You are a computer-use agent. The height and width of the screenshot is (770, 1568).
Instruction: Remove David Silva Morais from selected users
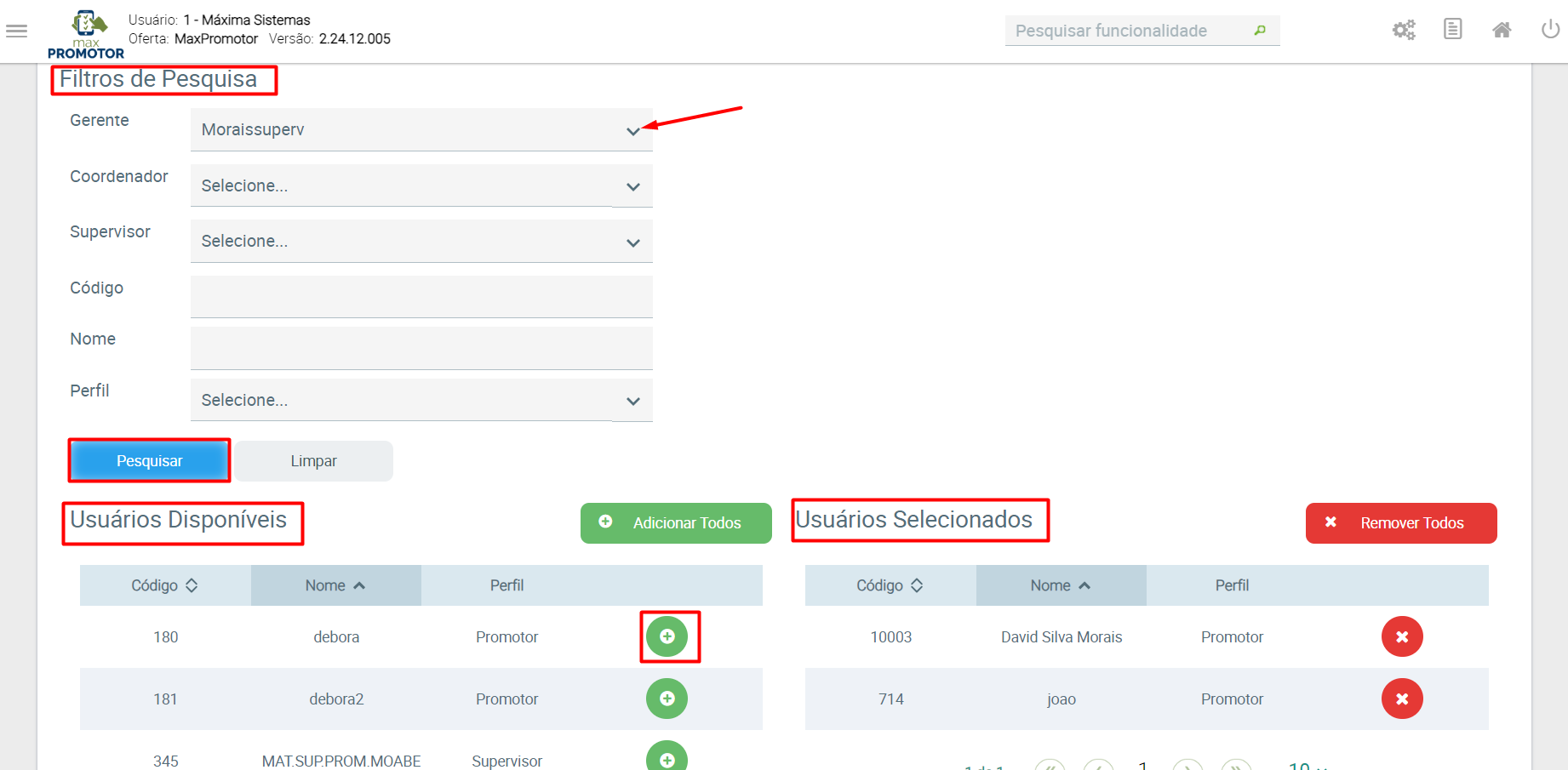pyautogui.click(x=1402, y=636)
